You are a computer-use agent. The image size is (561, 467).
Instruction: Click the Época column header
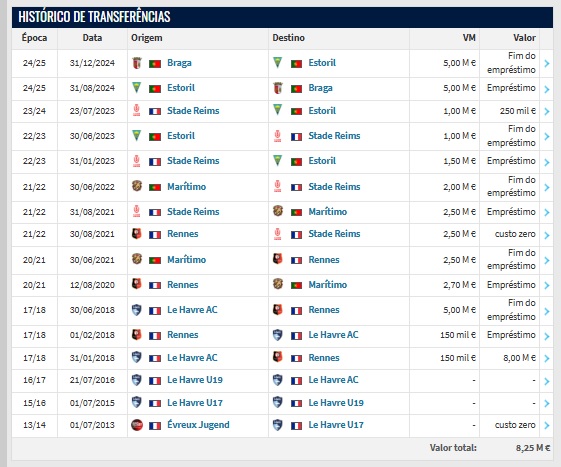pos(34,38)
